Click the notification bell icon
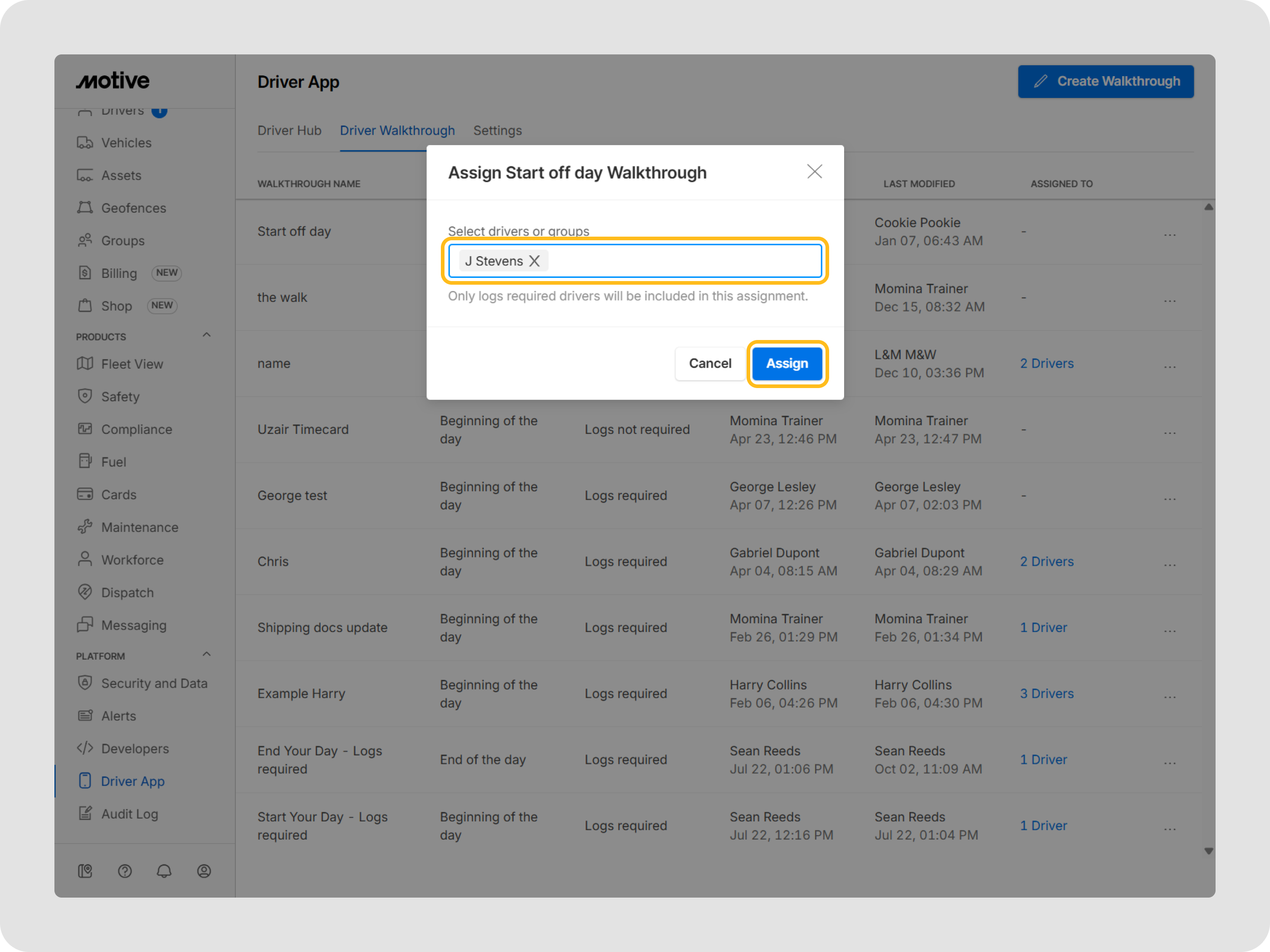Screen dimensions: 1270x952 164,870
